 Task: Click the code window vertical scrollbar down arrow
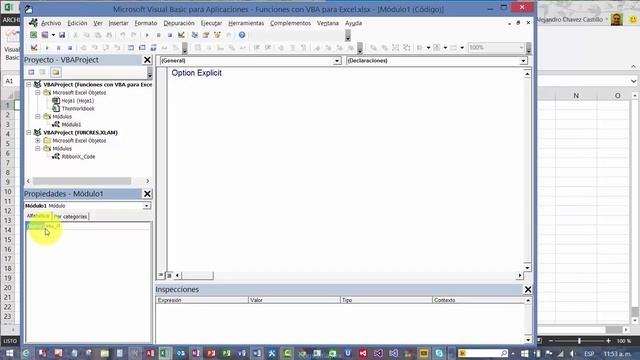coord(527,268)
